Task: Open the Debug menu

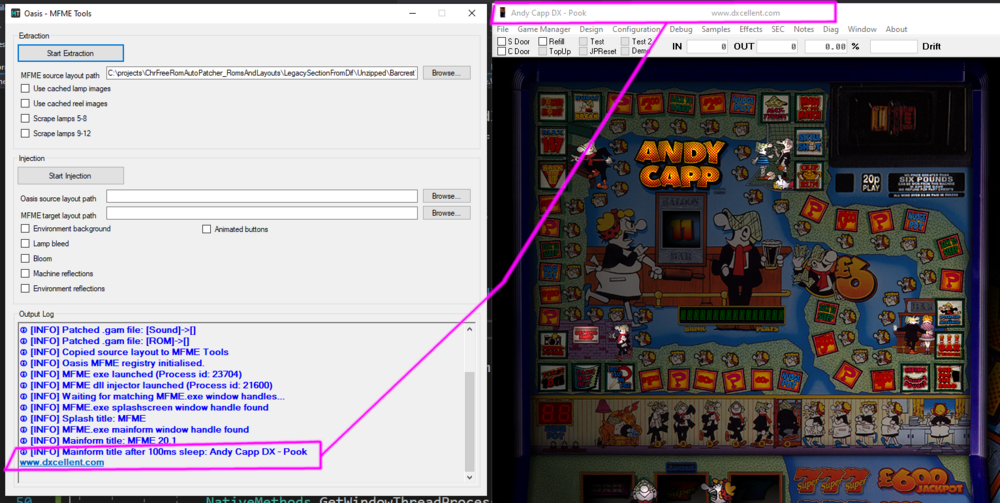Action: pyautogui.click(x=680, y=29)
